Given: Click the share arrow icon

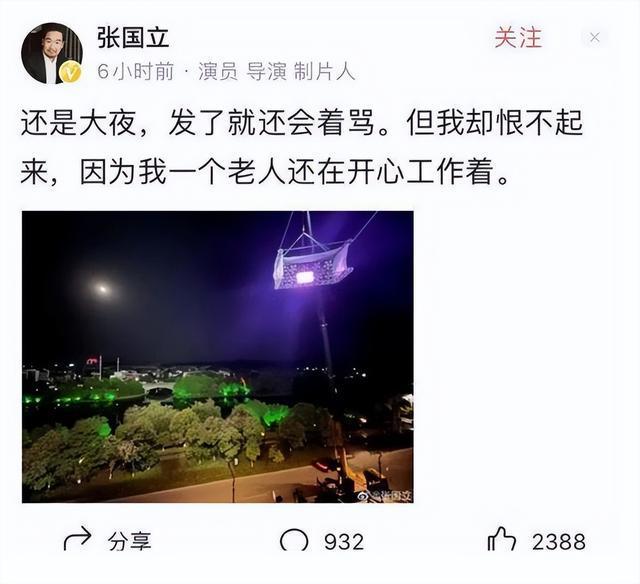Looking at the screenshot, I should (77, 538).
